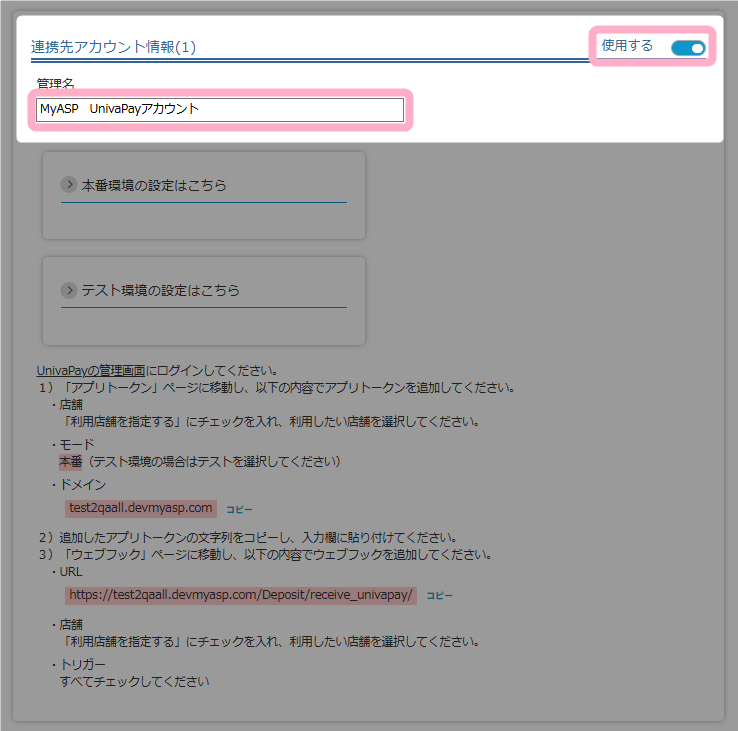Copy the domain test2qaall.devmyasp.com

pos(239,509)
